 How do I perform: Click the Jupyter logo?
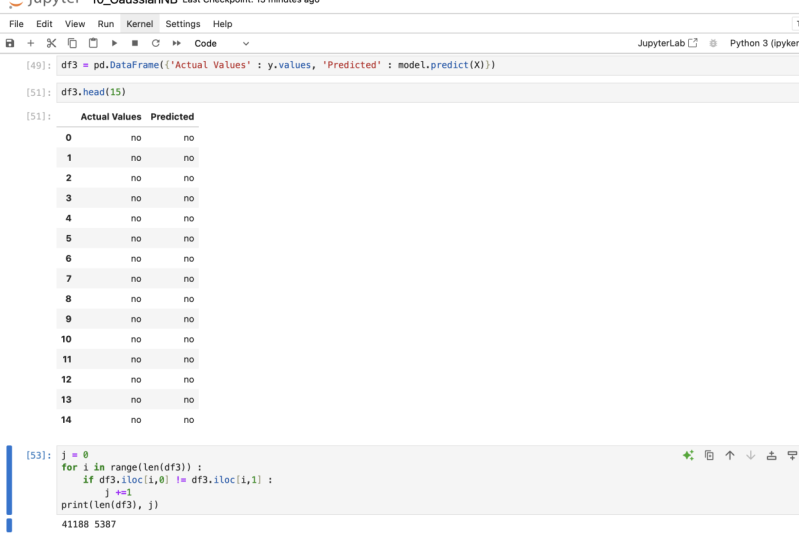(45, 3)
